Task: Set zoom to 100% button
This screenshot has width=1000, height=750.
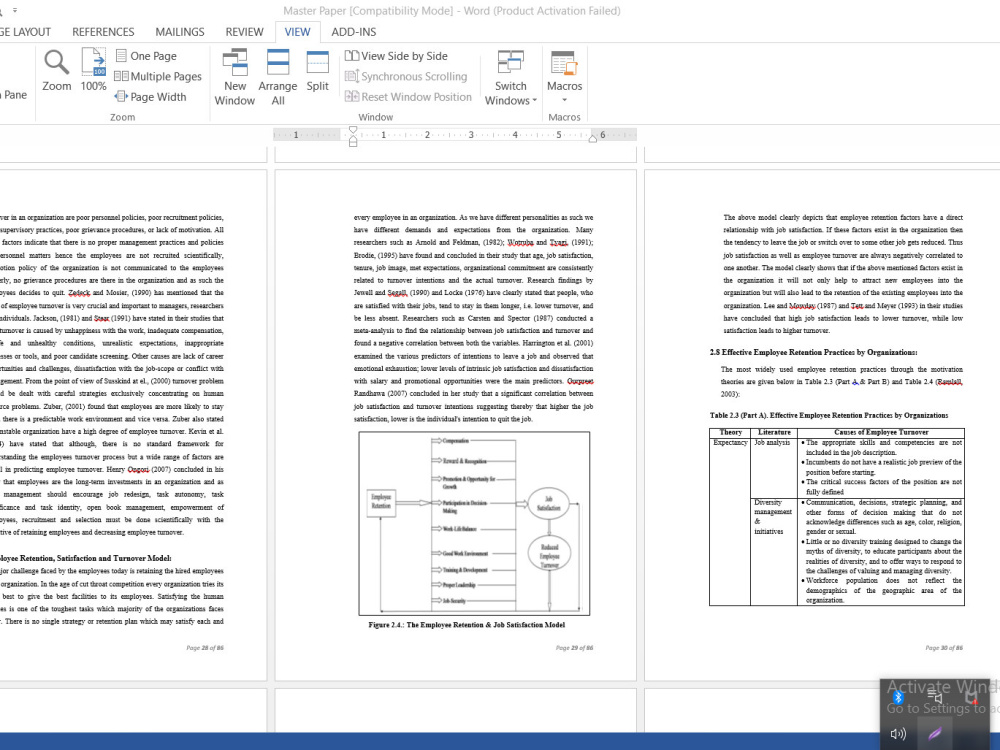Action: pos(94,70)
